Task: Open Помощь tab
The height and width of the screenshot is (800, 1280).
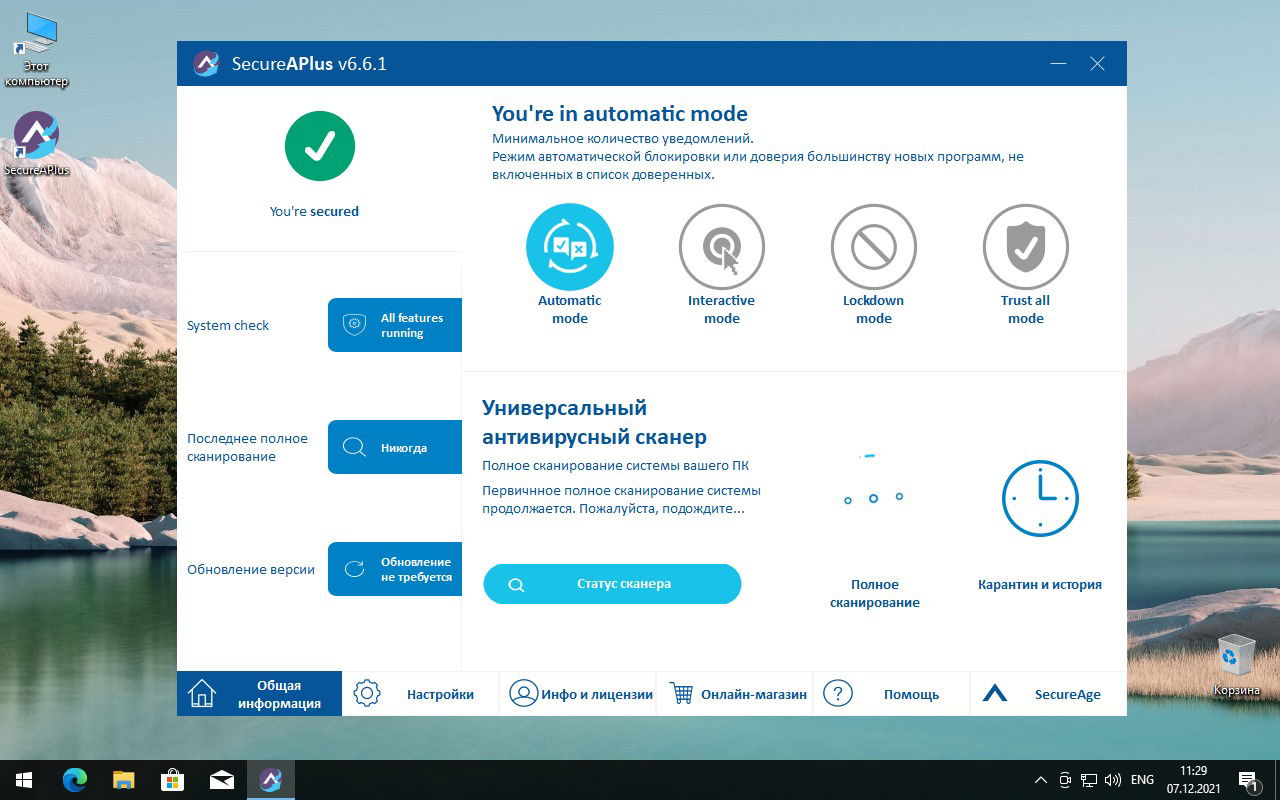Action: [x=891, y=694]
